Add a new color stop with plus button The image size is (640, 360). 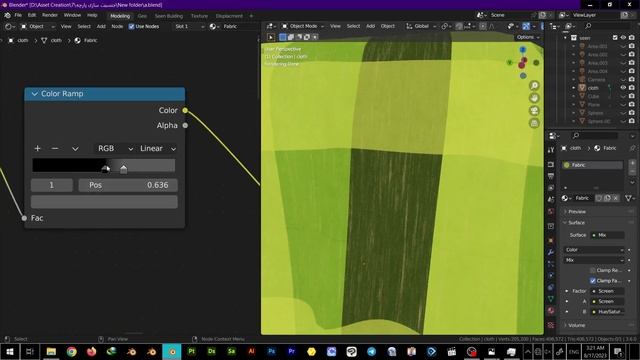click(37, 148)
